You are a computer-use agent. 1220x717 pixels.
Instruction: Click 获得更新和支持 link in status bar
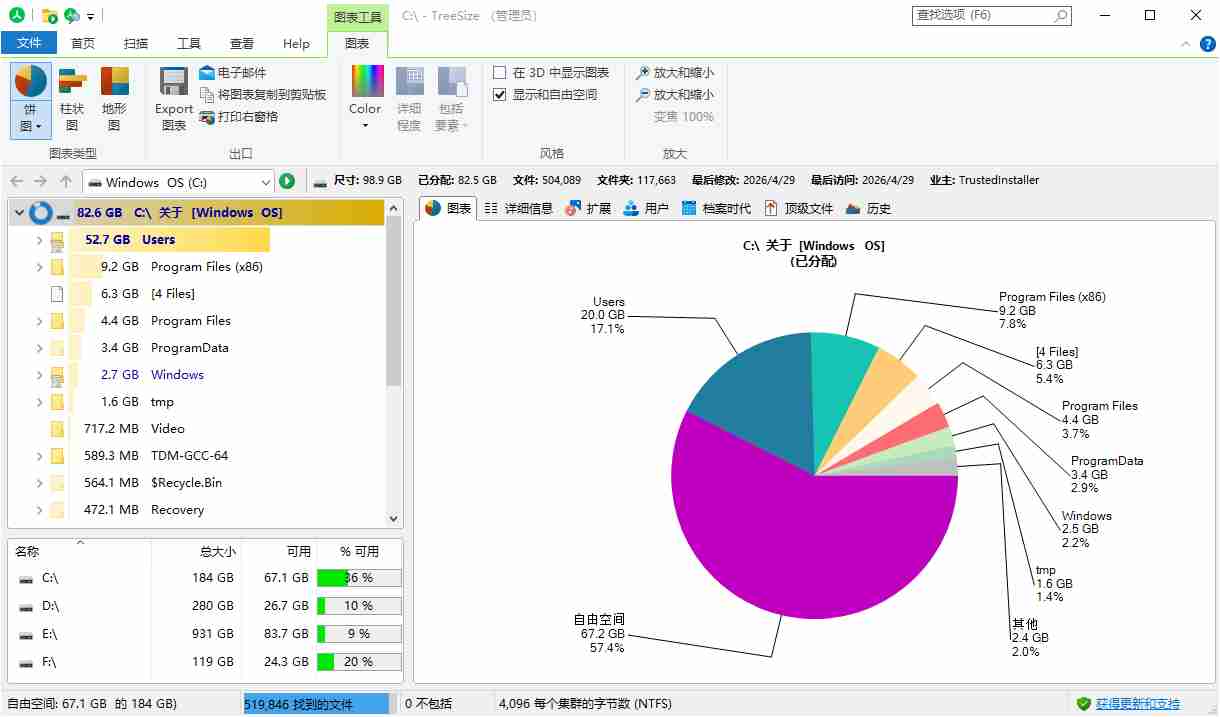(x=1137, y=705)
